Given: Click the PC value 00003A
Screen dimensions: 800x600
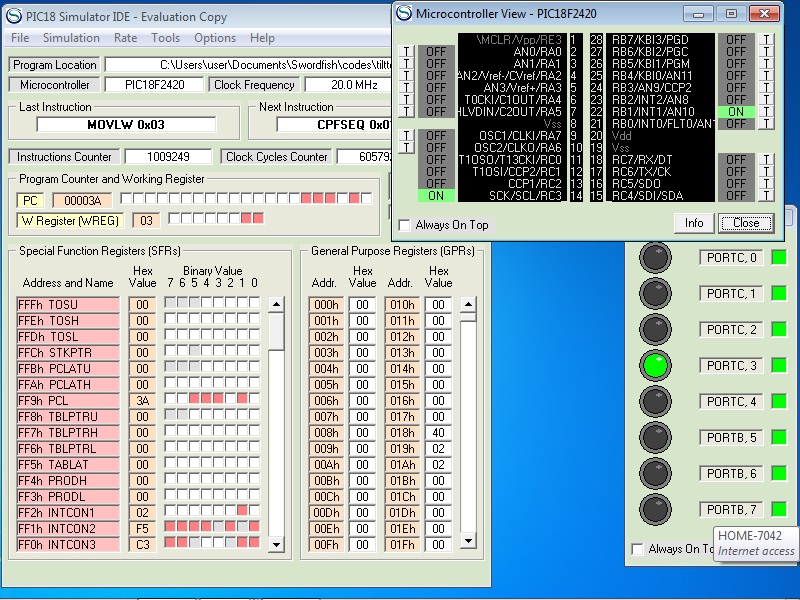Looking at the screenshot, I should click(x=83, y=201).
